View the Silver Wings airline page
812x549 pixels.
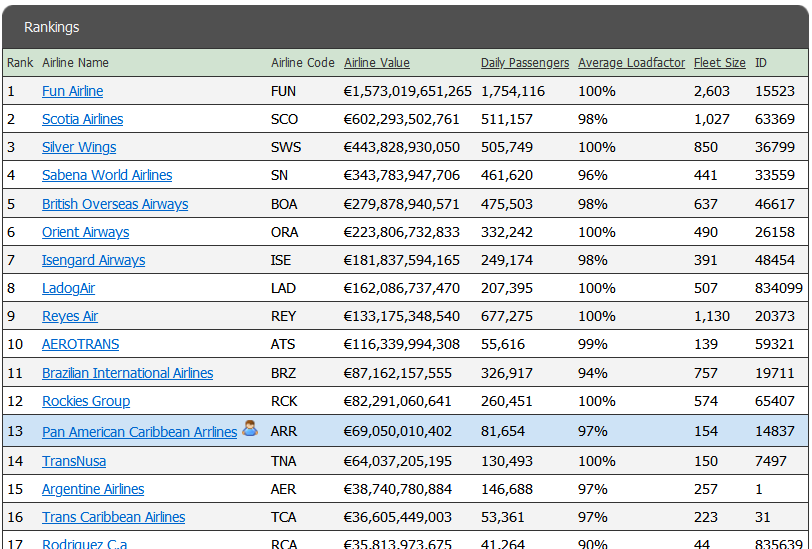pos(79,147)
